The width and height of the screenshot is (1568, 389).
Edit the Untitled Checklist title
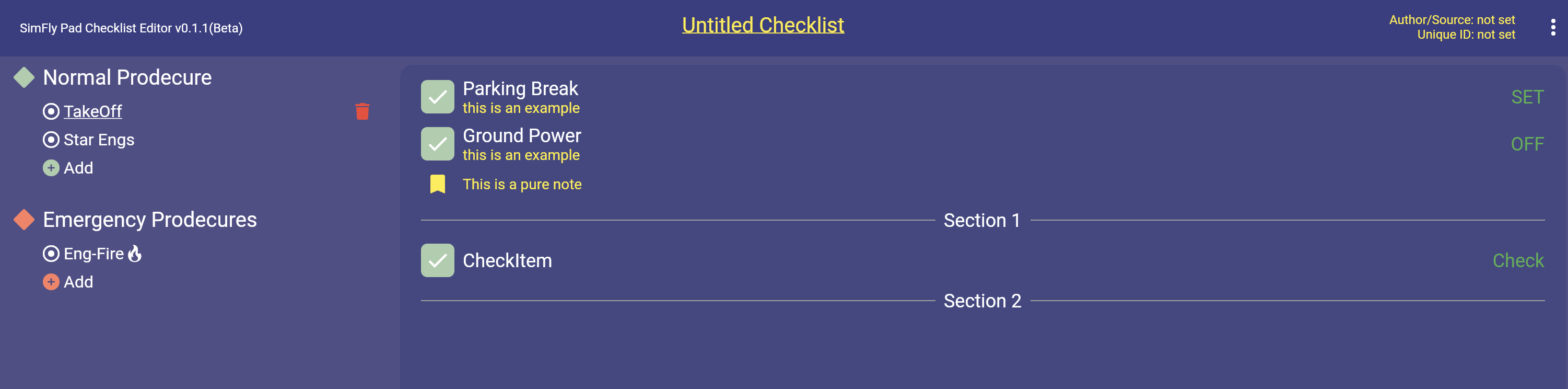point(763,25)
